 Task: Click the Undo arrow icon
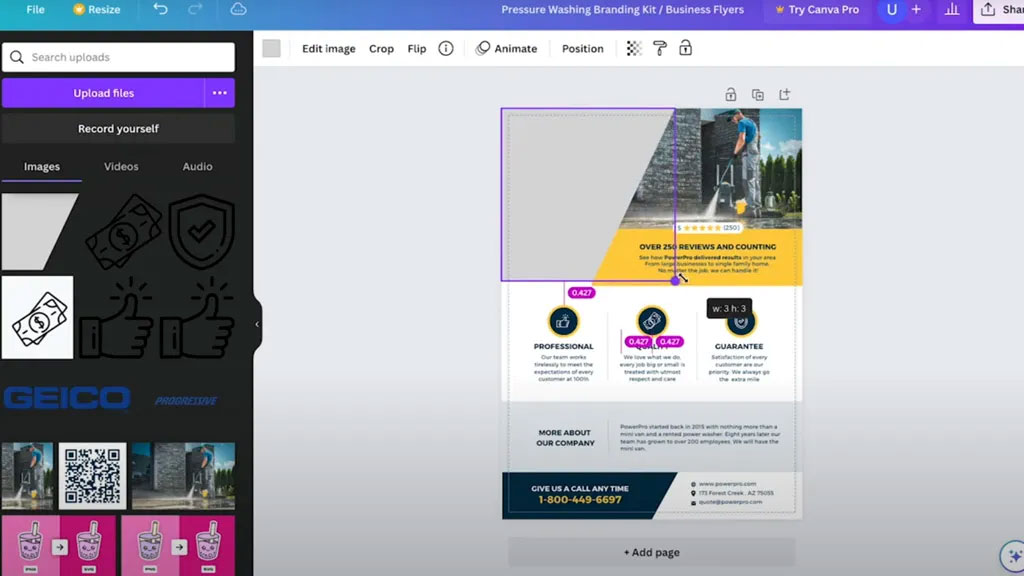160,10
